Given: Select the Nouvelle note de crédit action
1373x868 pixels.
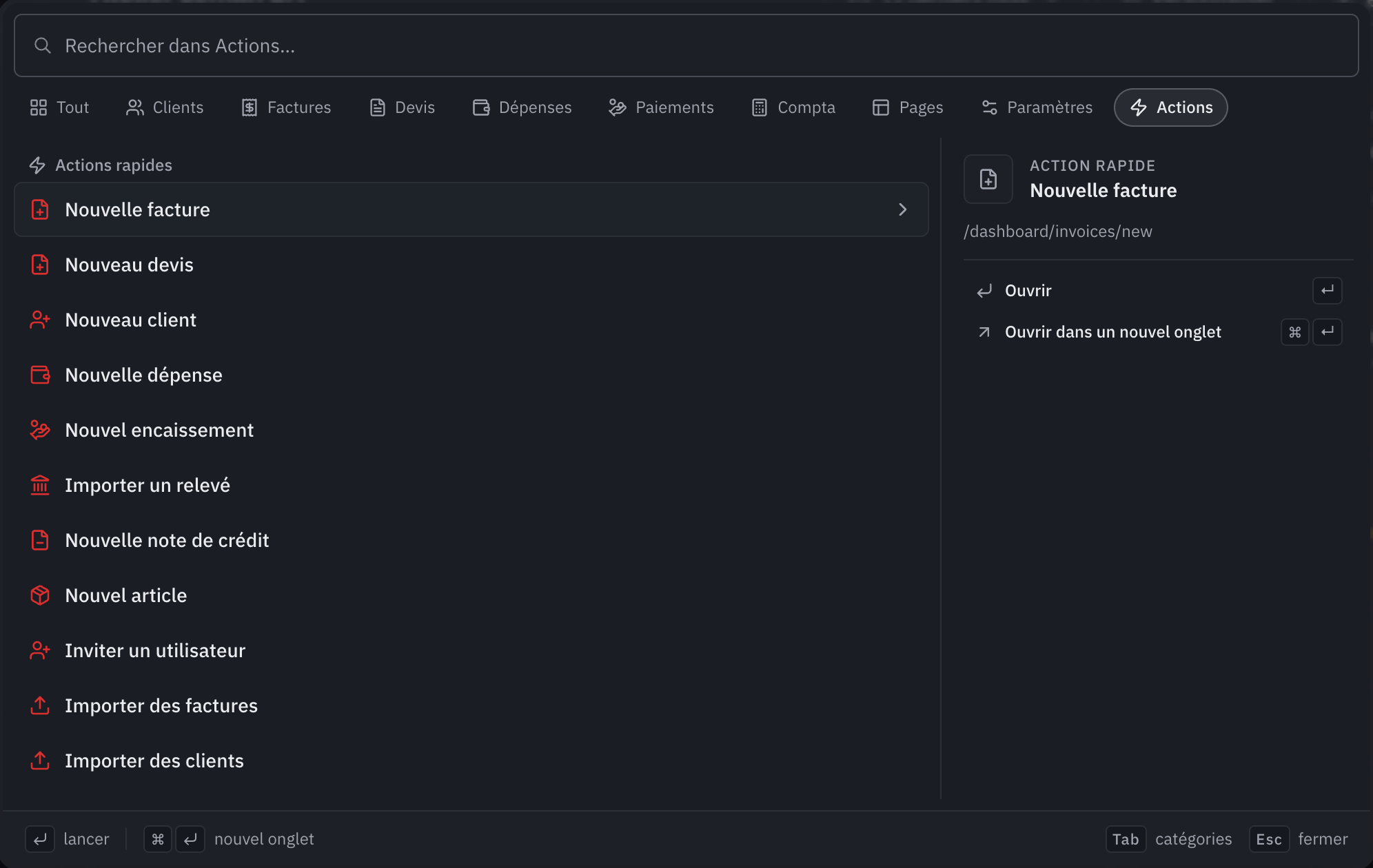Looking at the screenshot, I should [471, 540].
